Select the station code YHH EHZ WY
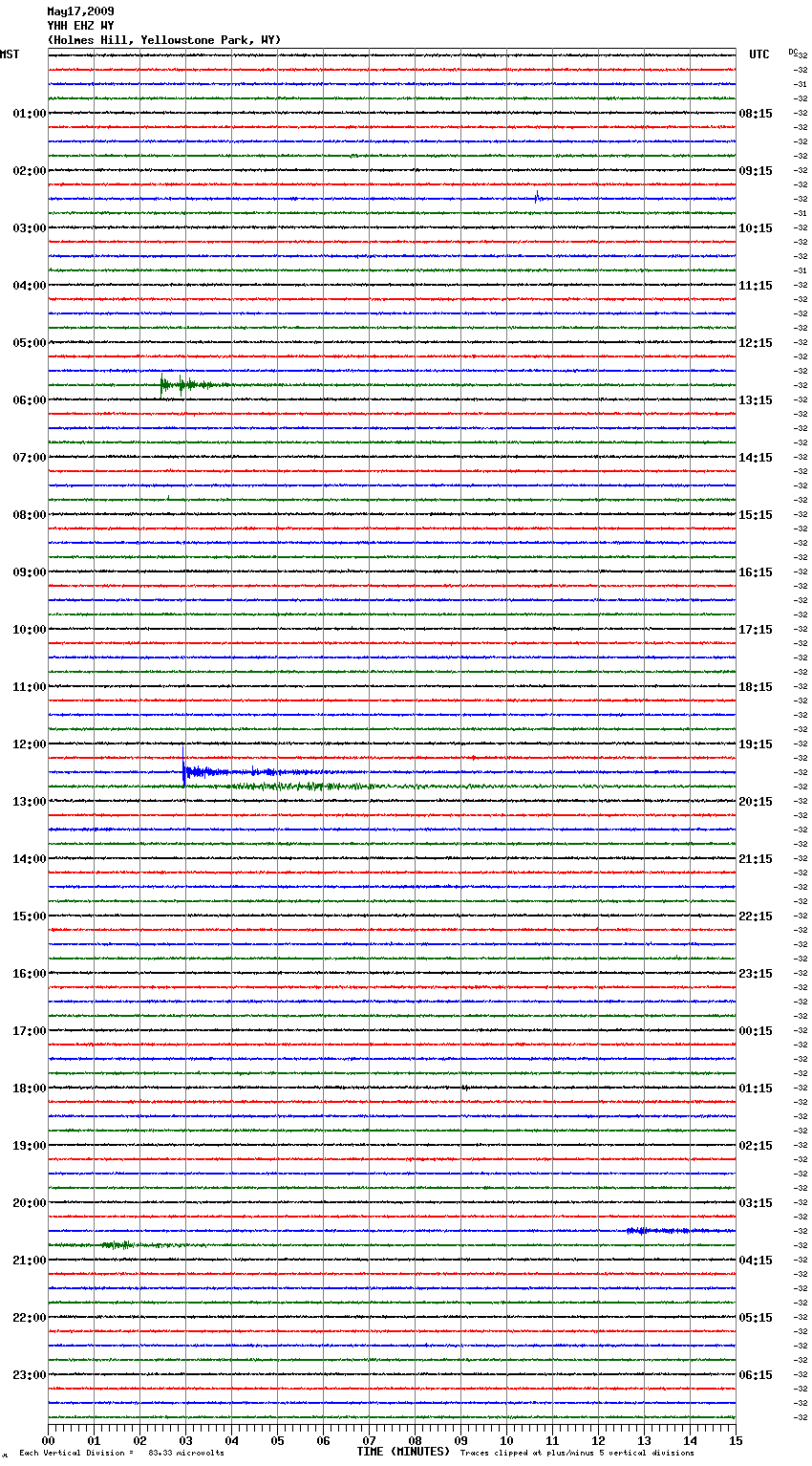 [80, 26]
